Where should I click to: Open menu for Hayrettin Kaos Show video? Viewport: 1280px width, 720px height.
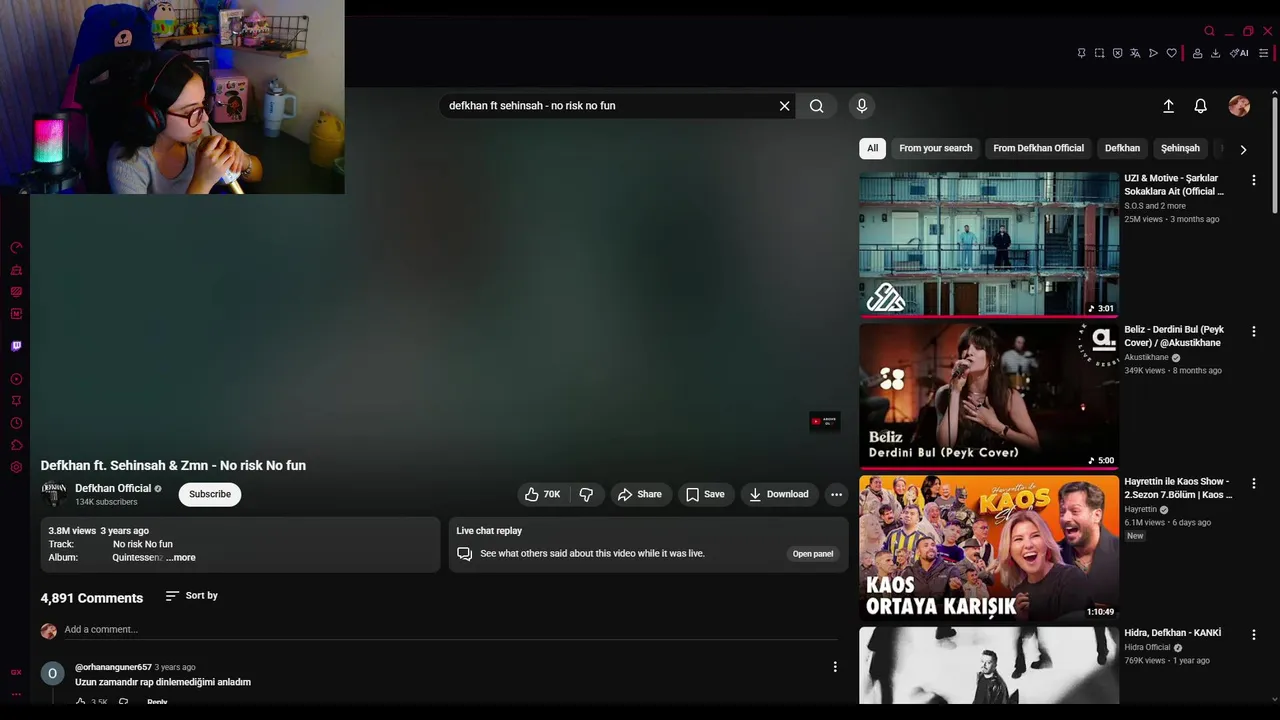tap(1253, 483)
